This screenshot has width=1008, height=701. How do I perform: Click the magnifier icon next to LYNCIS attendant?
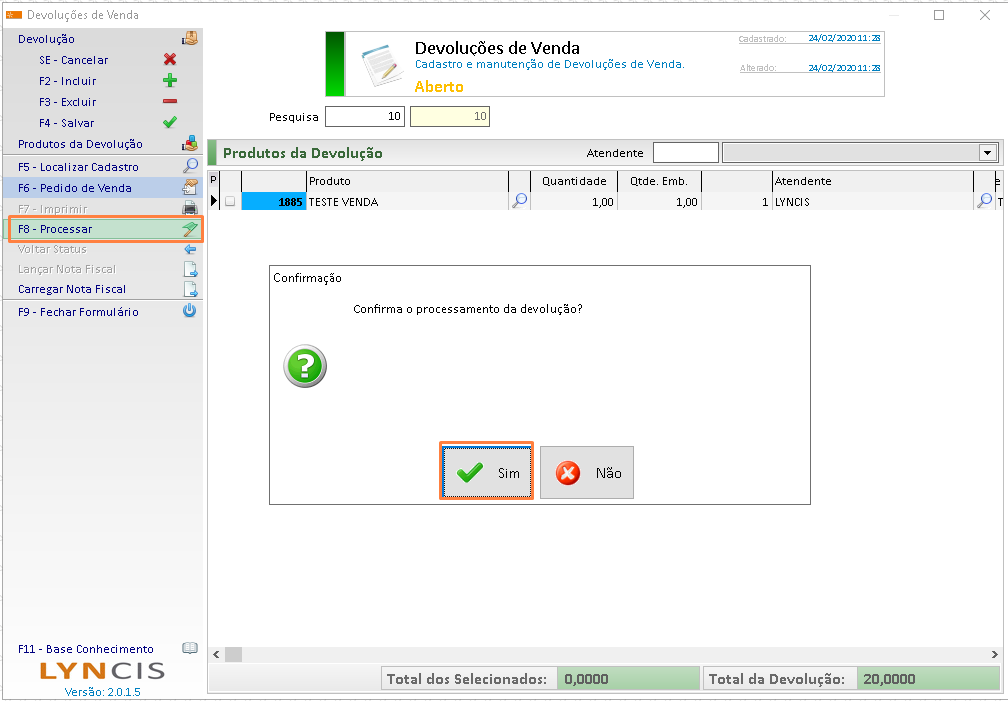[984, 201]
